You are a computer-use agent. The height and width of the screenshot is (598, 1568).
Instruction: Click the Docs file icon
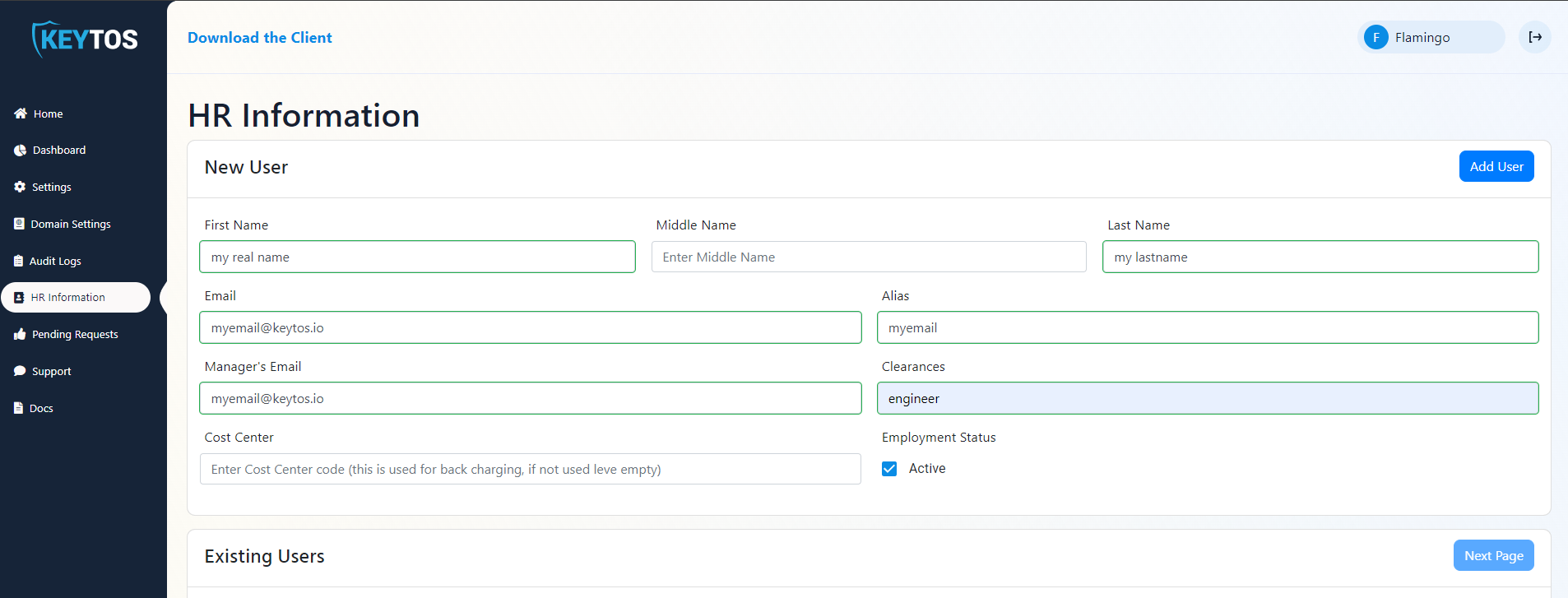coord(18,408)
